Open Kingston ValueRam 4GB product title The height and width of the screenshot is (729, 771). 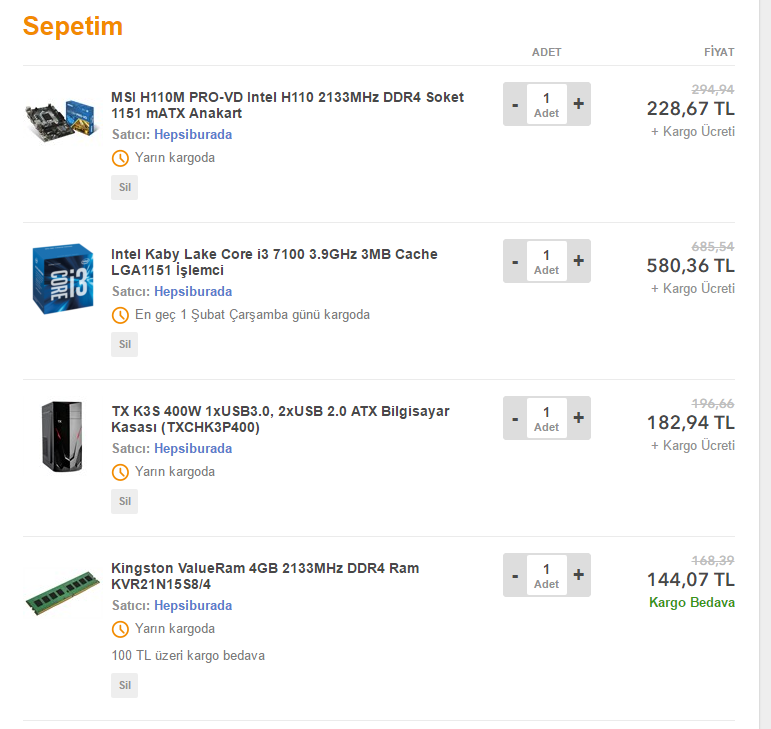(x=265, y=576)
